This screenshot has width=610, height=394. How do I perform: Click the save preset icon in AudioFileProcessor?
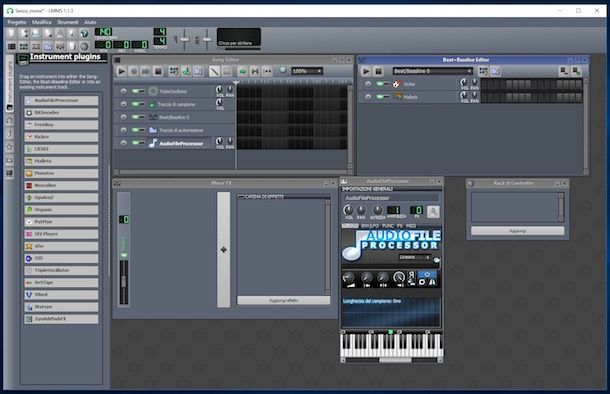pos(433,212)
